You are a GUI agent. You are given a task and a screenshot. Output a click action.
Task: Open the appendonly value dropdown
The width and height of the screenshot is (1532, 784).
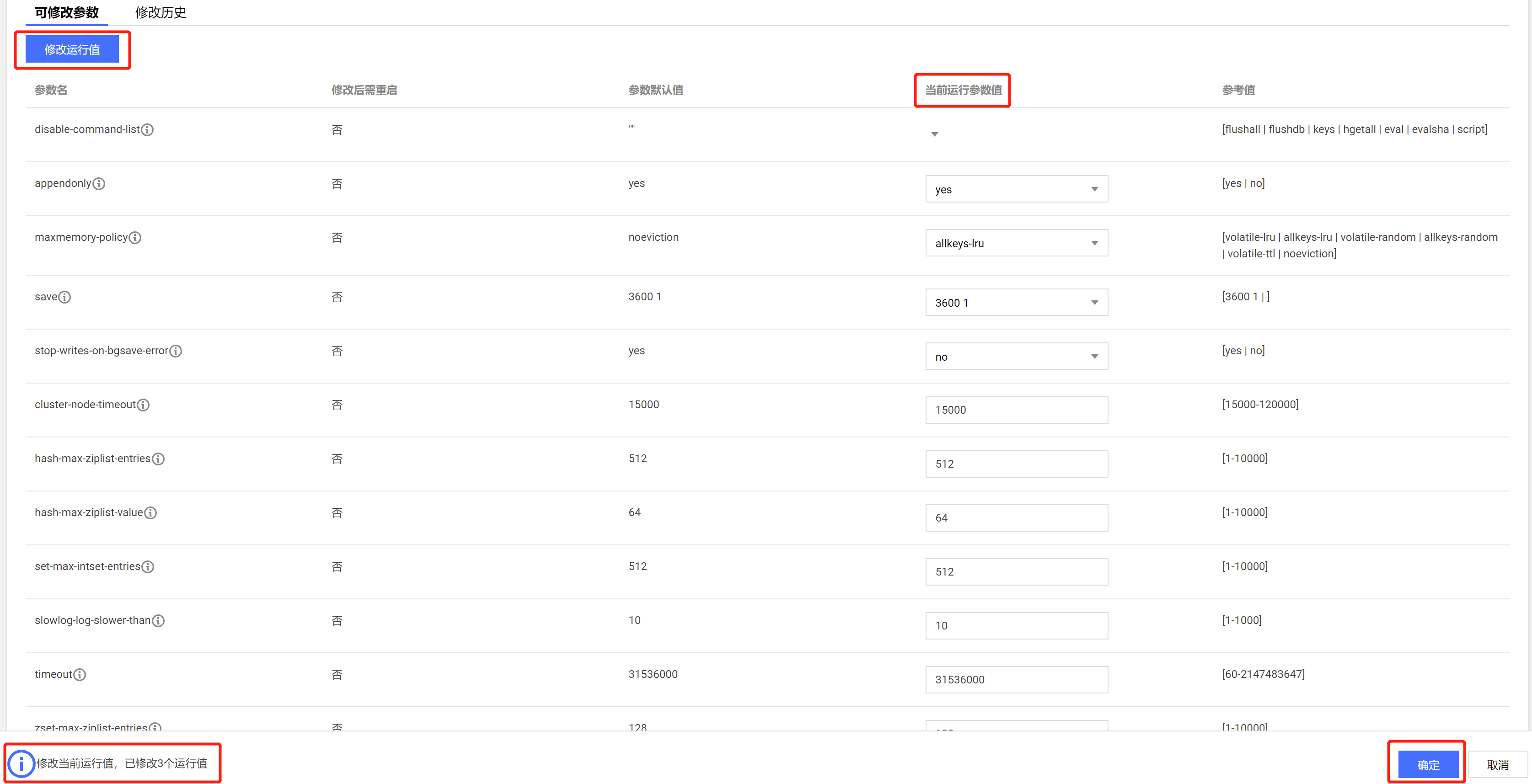click(x=1016, y=189)
